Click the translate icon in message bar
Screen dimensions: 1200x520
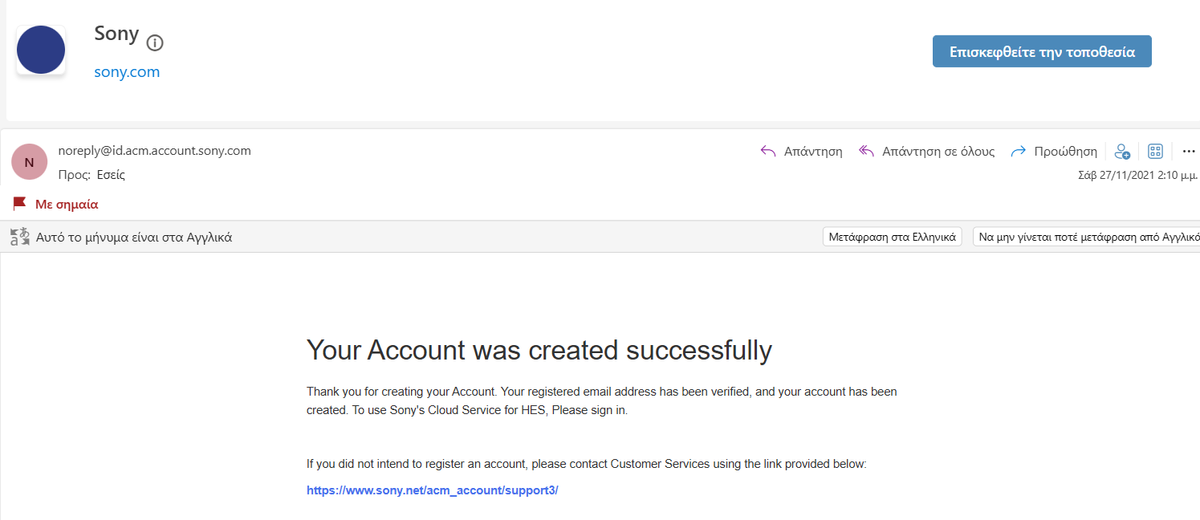(19, 237)
